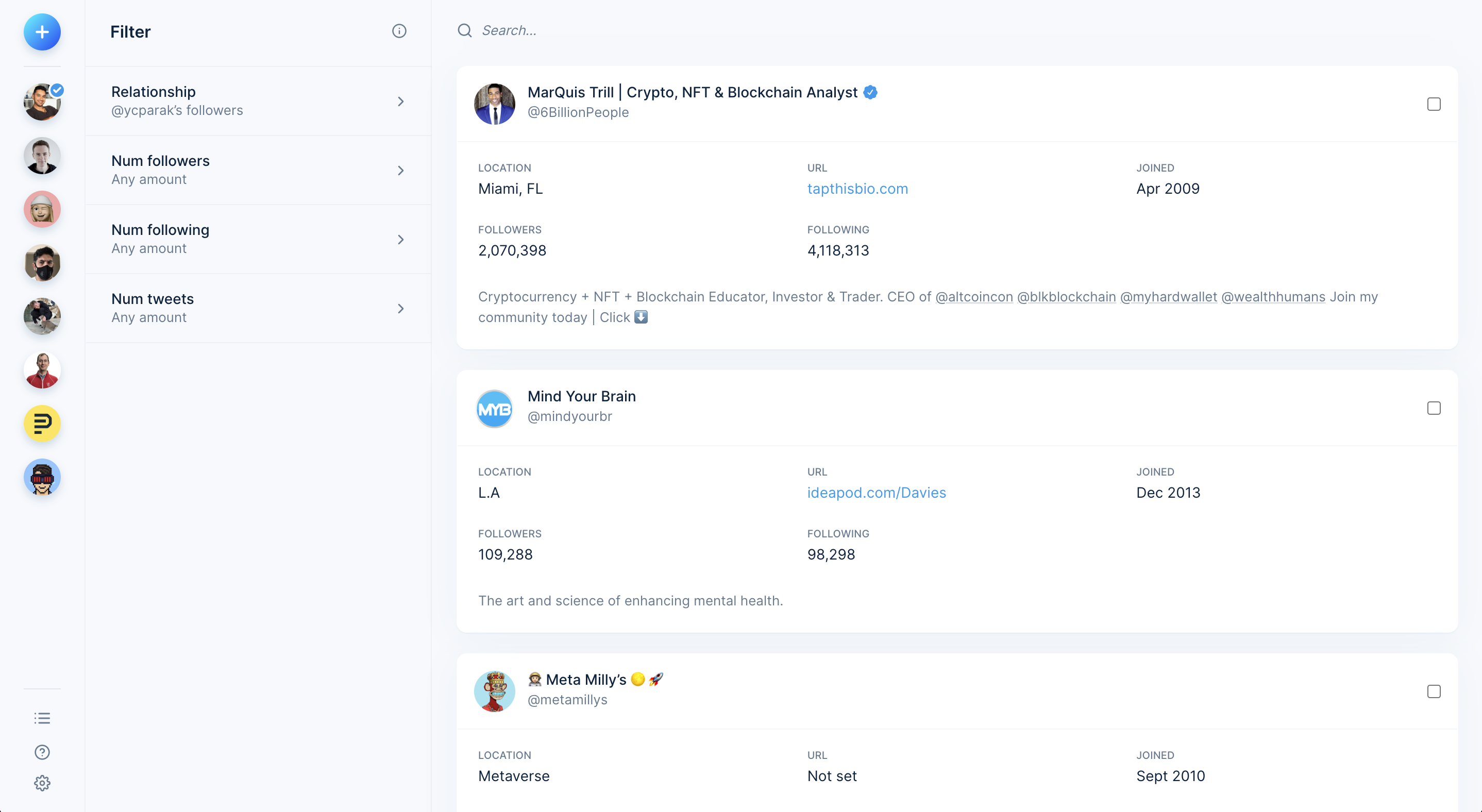Open the help question mark icon
The width and height of the screenshot is (1482, 812).
pos(42,752)
